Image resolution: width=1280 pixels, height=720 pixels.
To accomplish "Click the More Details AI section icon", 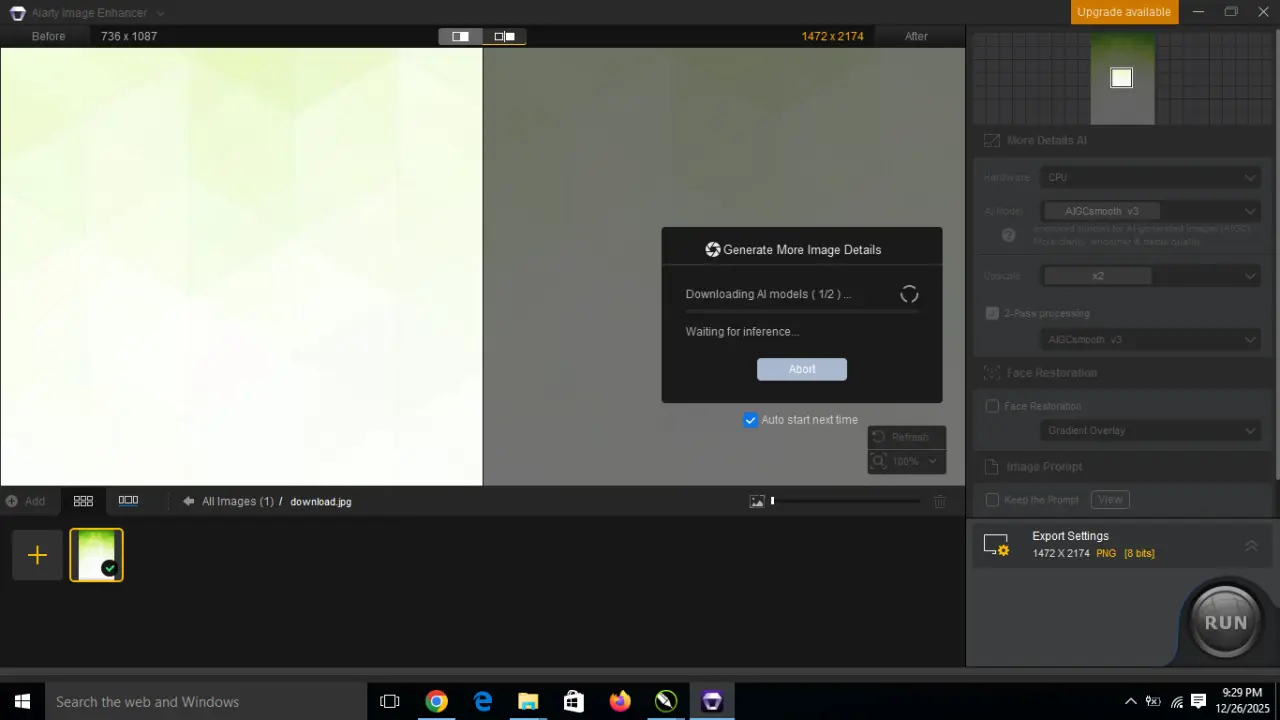I will click(992, 140).
